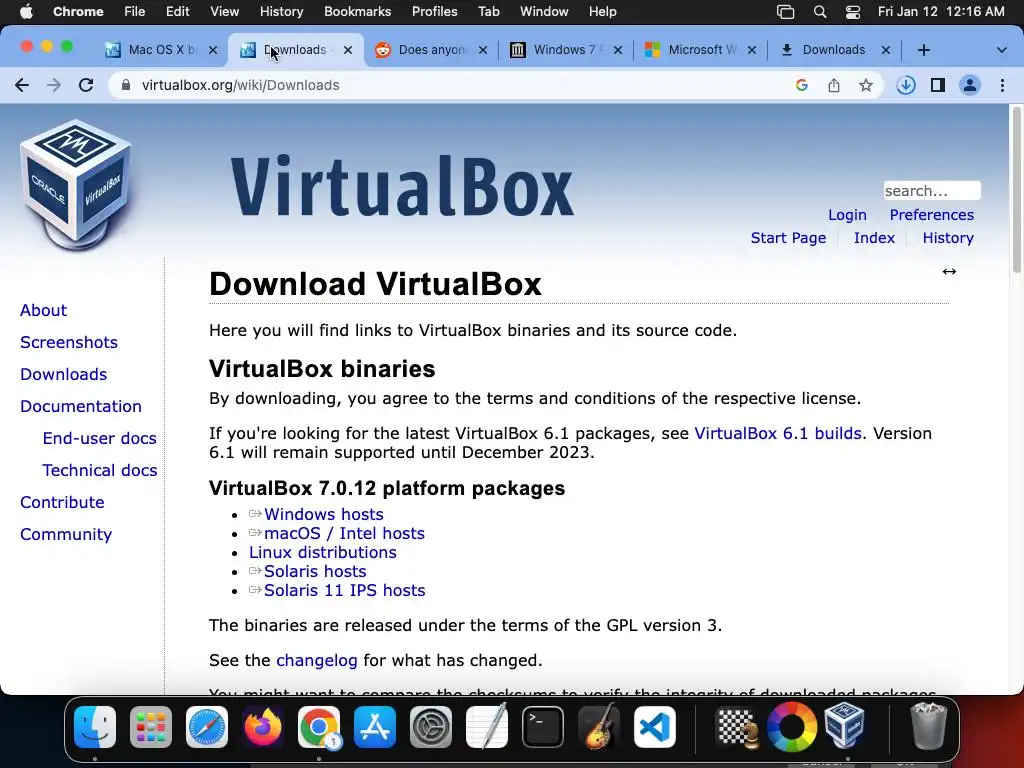This screenshot has width=1024, height=768.
Task: Open Chrome downloads indicator icon
Action: tap(906, 85)
